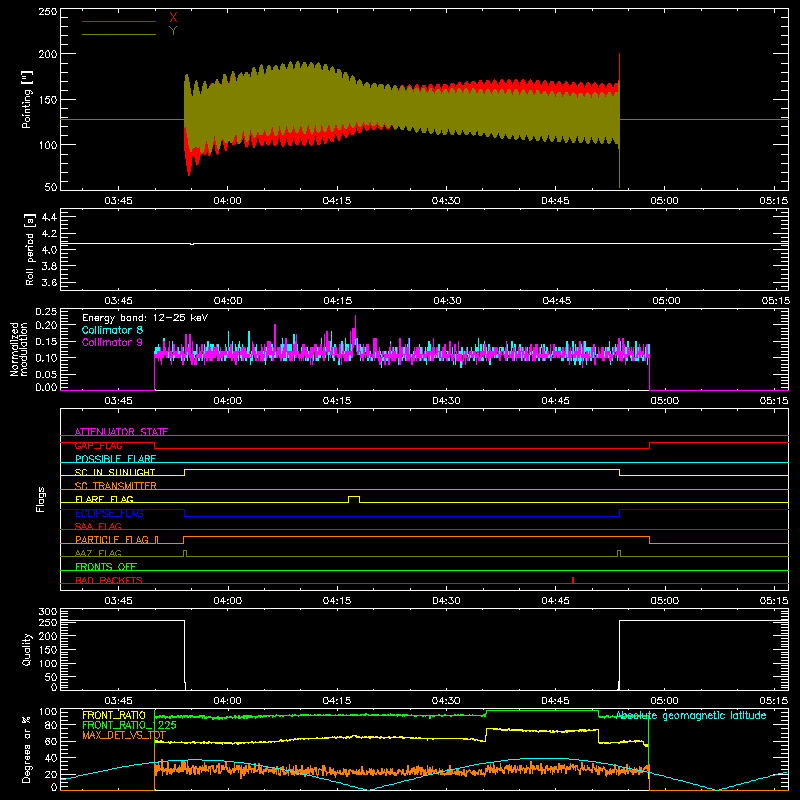Select the 'Normalized modulation' axis title
This screenshot has width=800, height=800.
point(19,349)
